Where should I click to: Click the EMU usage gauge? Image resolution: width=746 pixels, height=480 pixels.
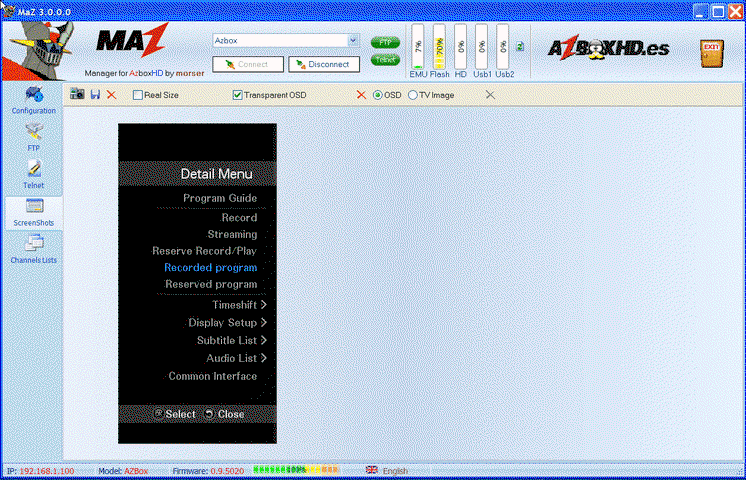click(418, 47)
